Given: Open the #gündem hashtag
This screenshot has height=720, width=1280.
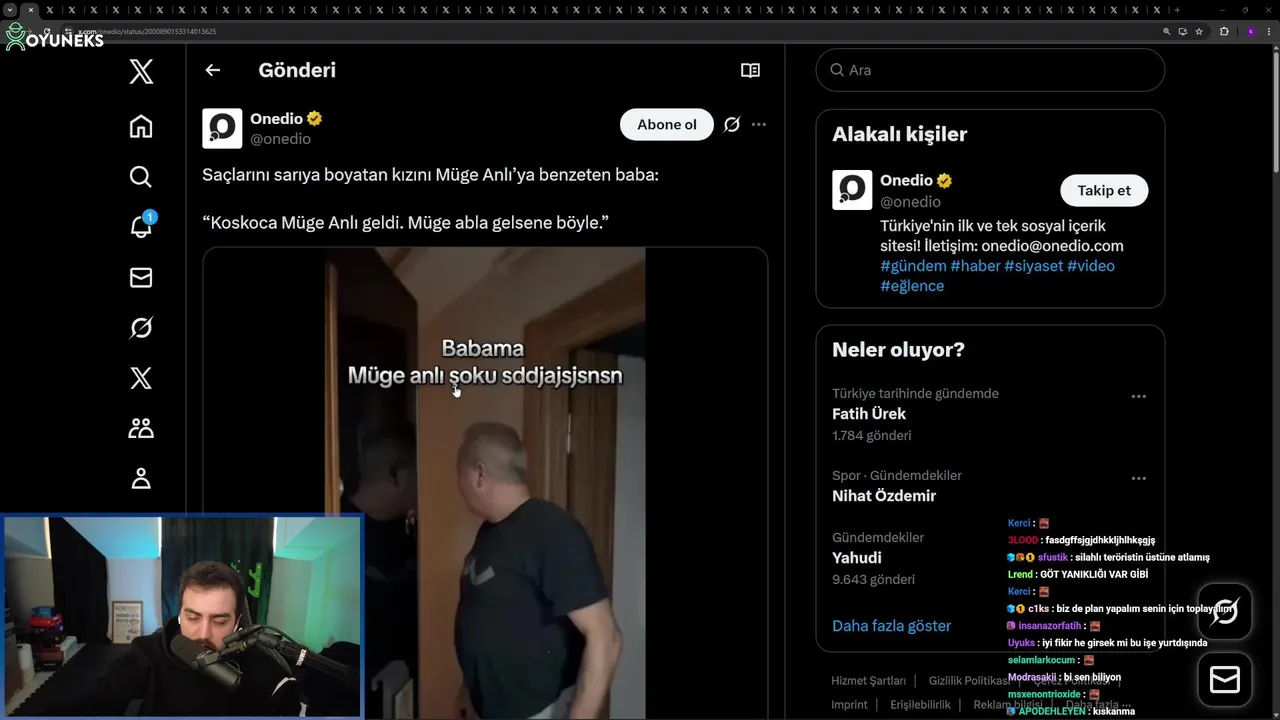Looking at the screenshot, I should click(913, 266).
